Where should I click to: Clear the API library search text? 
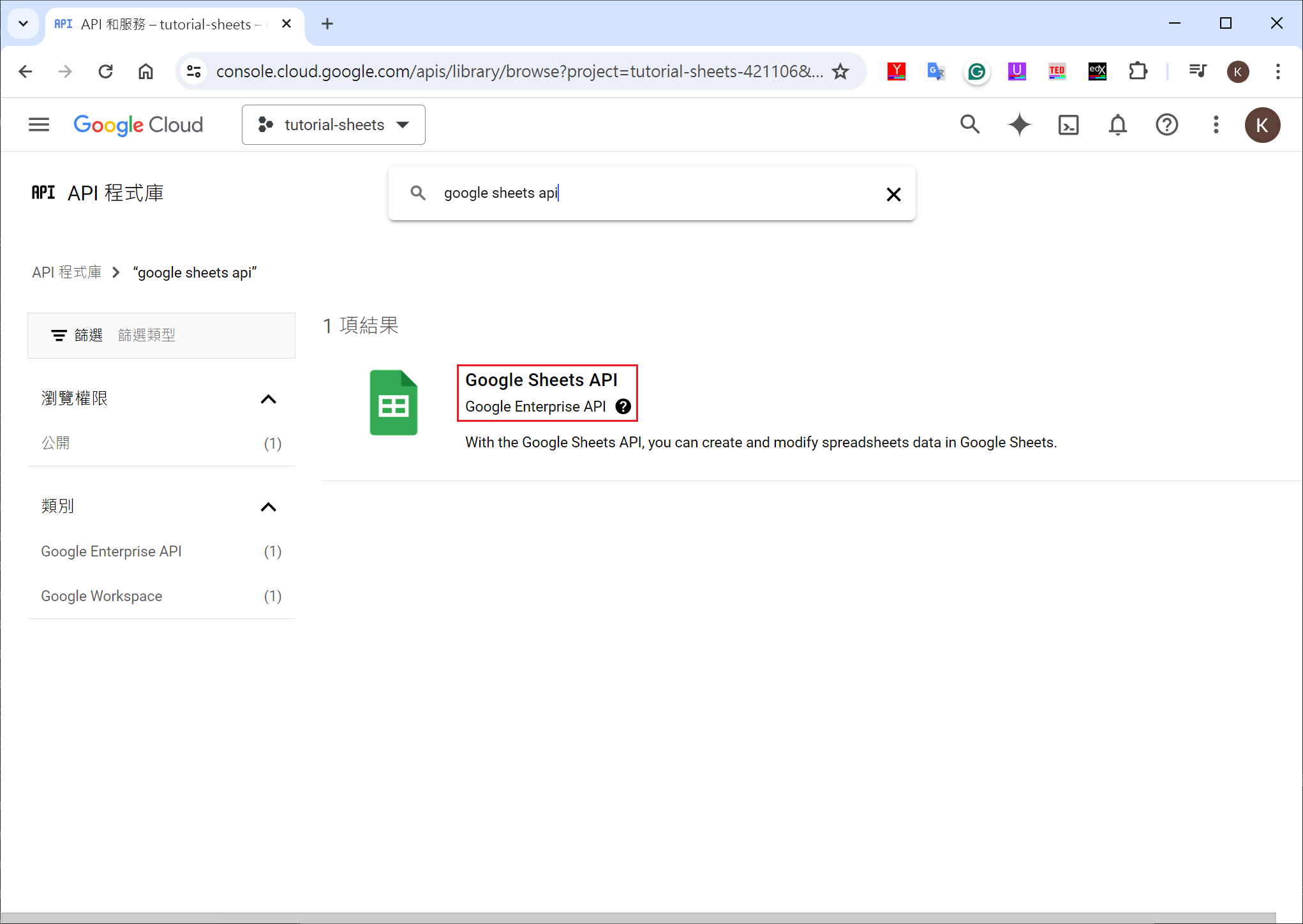(x=893, y=194)
